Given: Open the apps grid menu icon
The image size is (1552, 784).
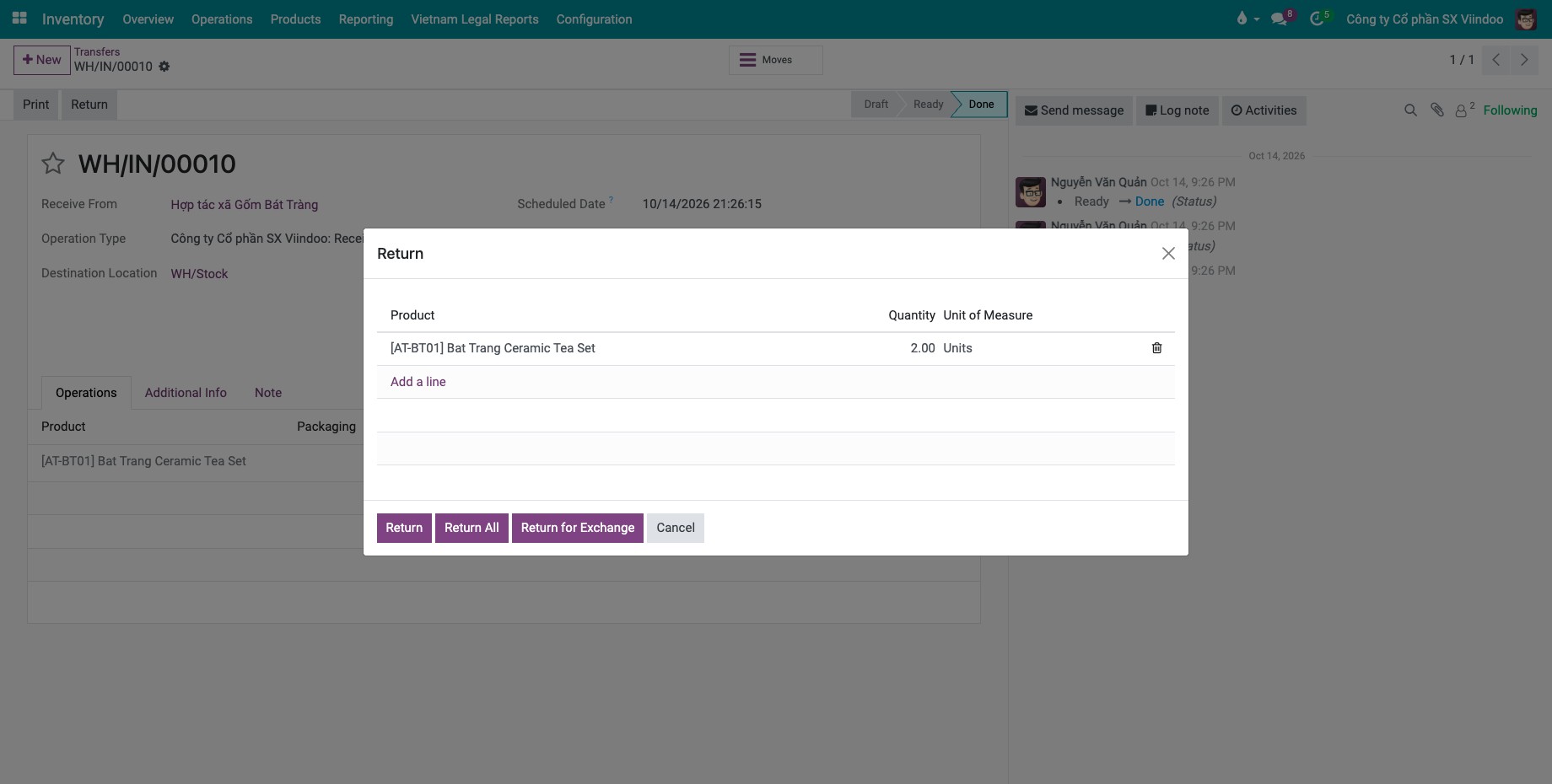Looking at the screenshot, I should pyautogui.click(x=19, y=19).
